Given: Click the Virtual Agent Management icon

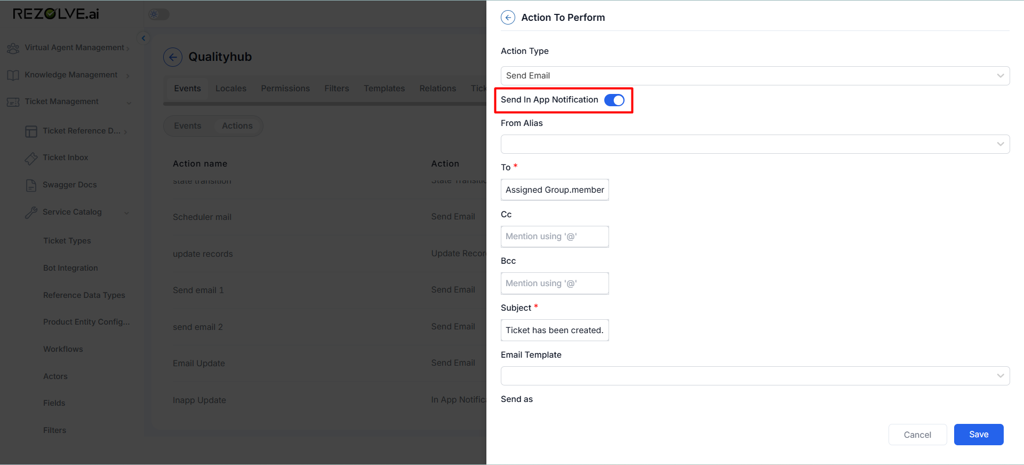Looking at the screenshot, I should click(x=13, y=48).
